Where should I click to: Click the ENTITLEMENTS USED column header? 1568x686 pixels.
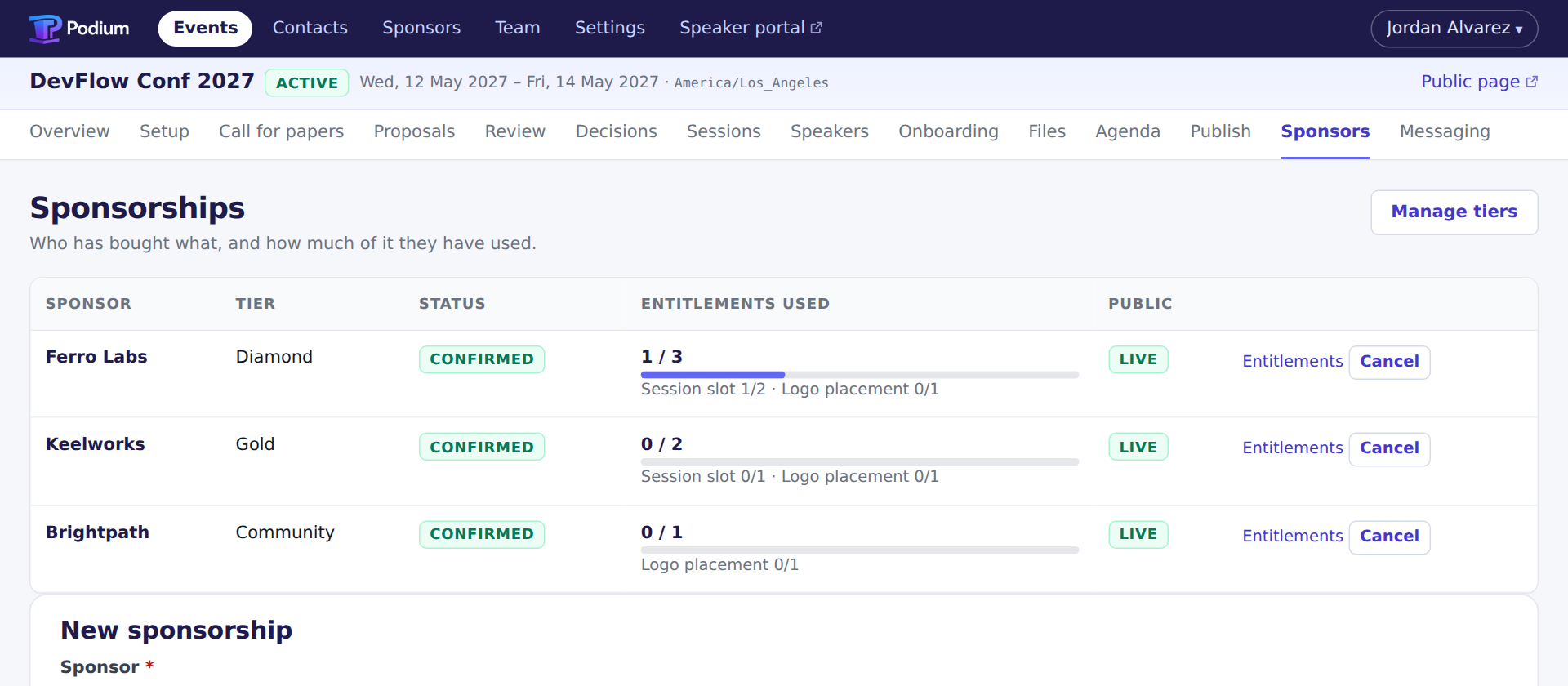(x=735, y=304)
